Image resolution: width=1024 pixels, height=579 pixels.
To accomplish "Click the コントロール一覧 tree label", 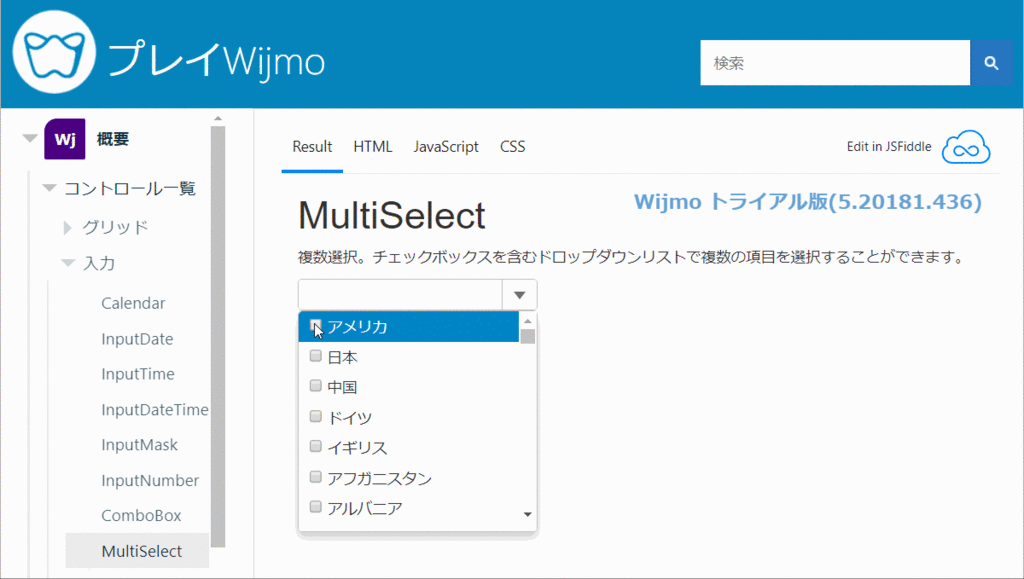I will coord(130,189).
